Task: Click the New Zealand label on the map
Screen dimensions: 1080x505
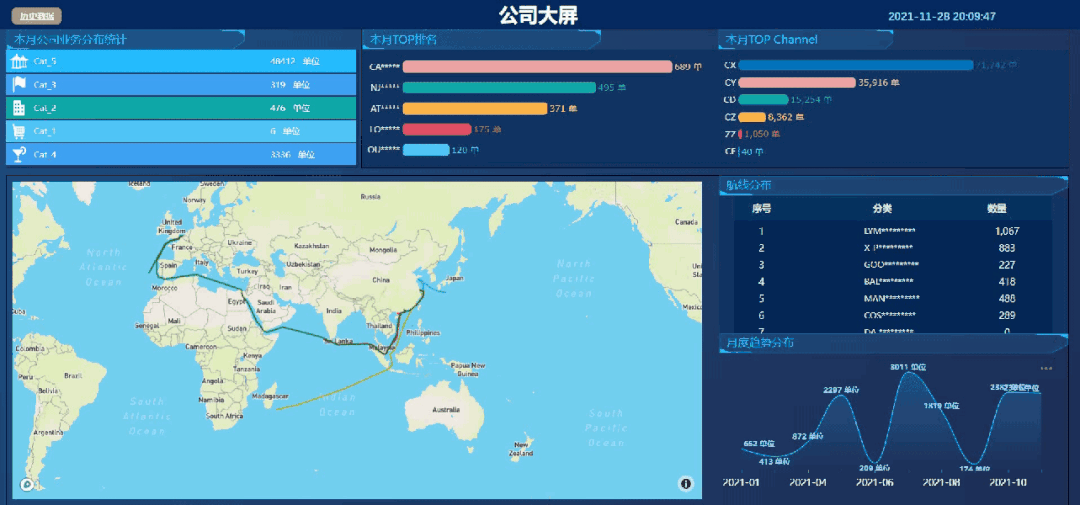Action: point(521,449)
